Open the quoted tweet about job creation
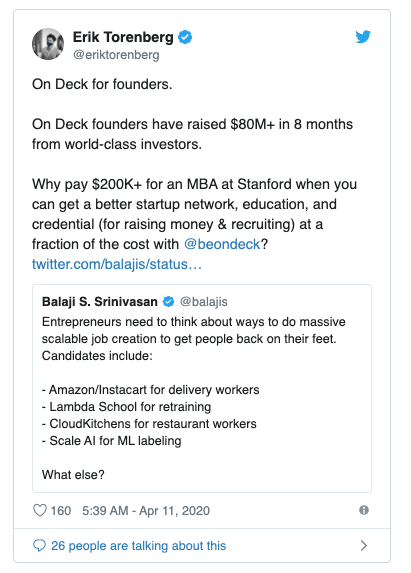This screenshot has height=573, width=411. (x=202, y=388)
